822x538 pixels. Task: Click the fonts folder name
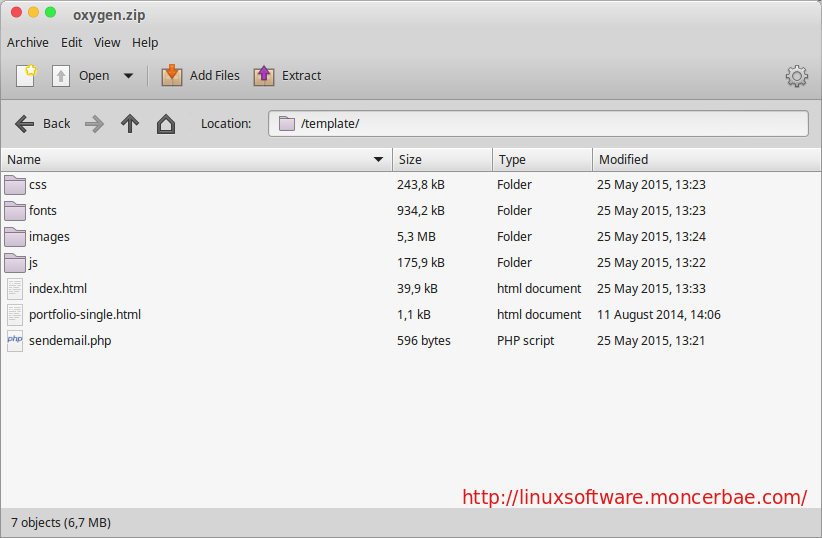click(x=42, y=211)
